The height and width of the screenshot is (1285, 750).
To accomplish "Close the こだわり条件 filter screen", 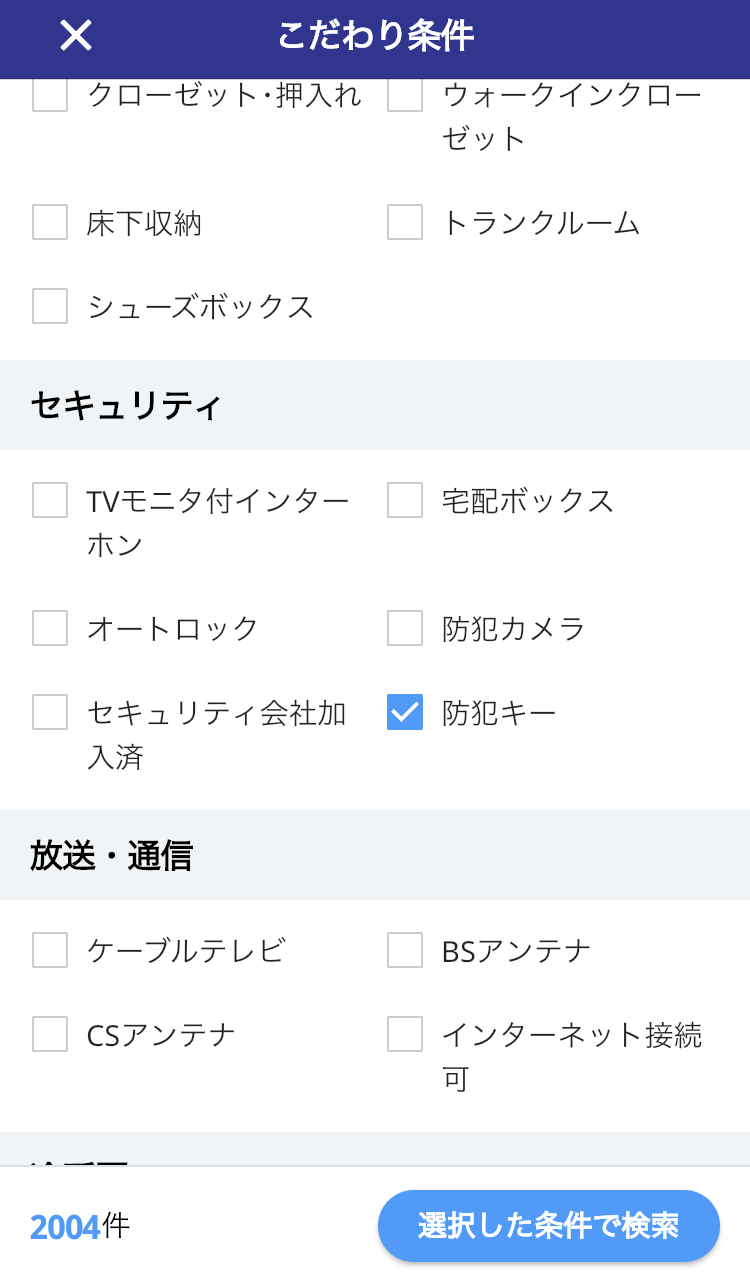I will tap(76, 37).
